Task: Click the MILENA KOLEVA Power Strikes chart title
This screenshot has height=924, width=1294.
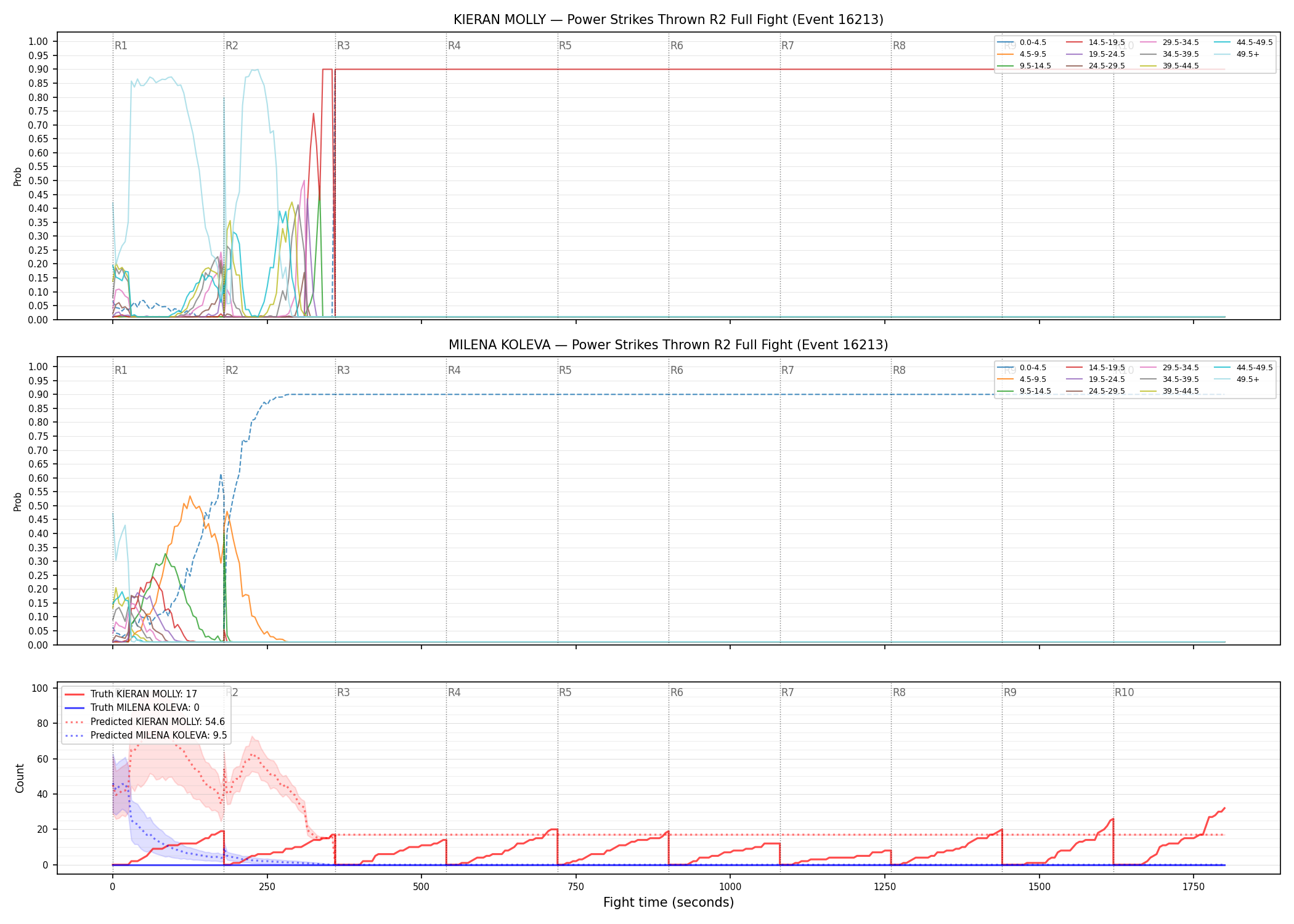Action: [x=669, y=345]
